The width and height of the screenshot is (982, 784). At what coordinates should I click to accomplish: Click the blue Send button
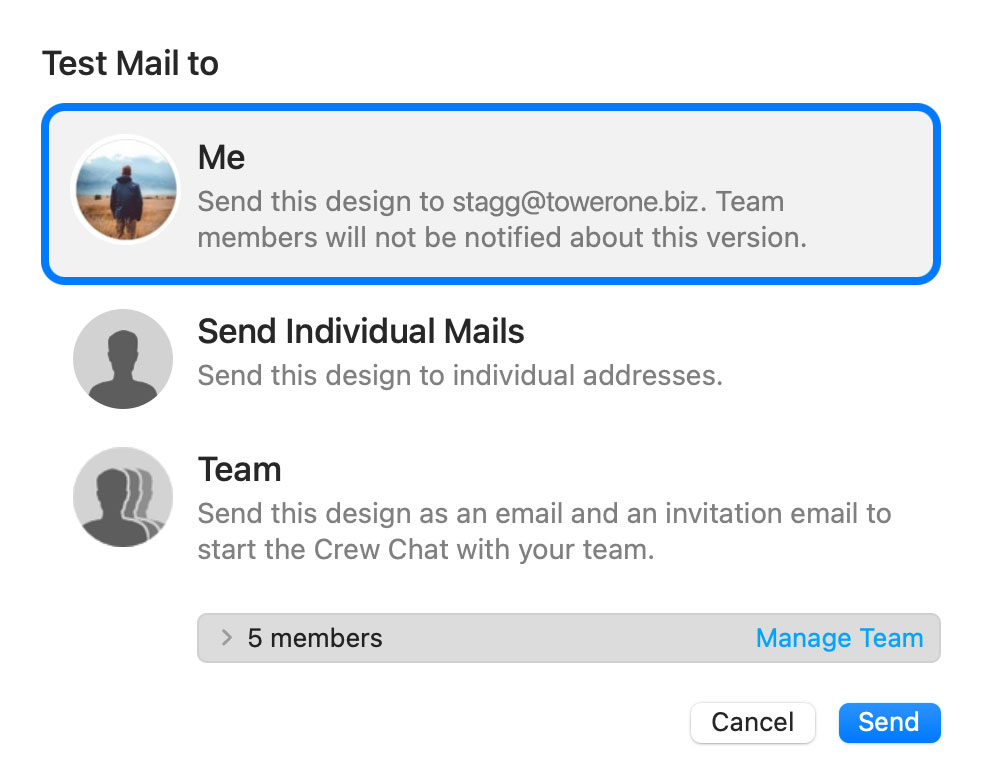pos(889,723)
